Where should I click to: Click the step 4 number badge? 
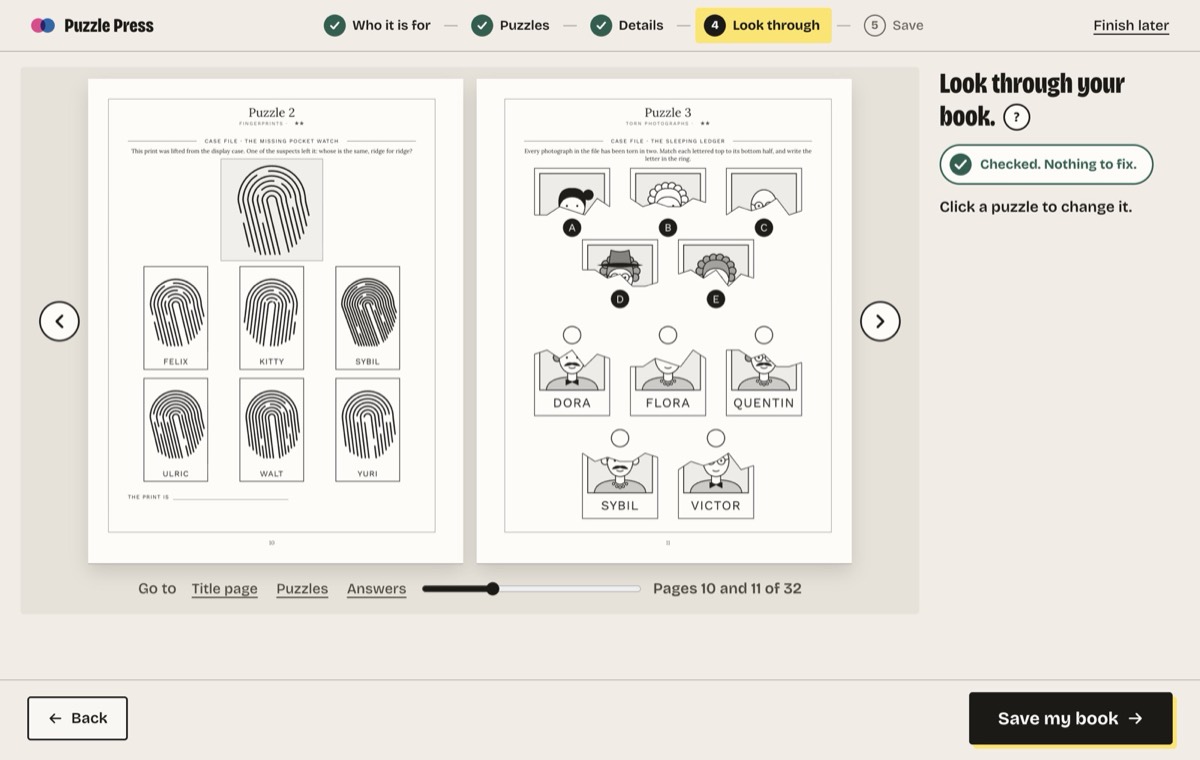[714, 25]
